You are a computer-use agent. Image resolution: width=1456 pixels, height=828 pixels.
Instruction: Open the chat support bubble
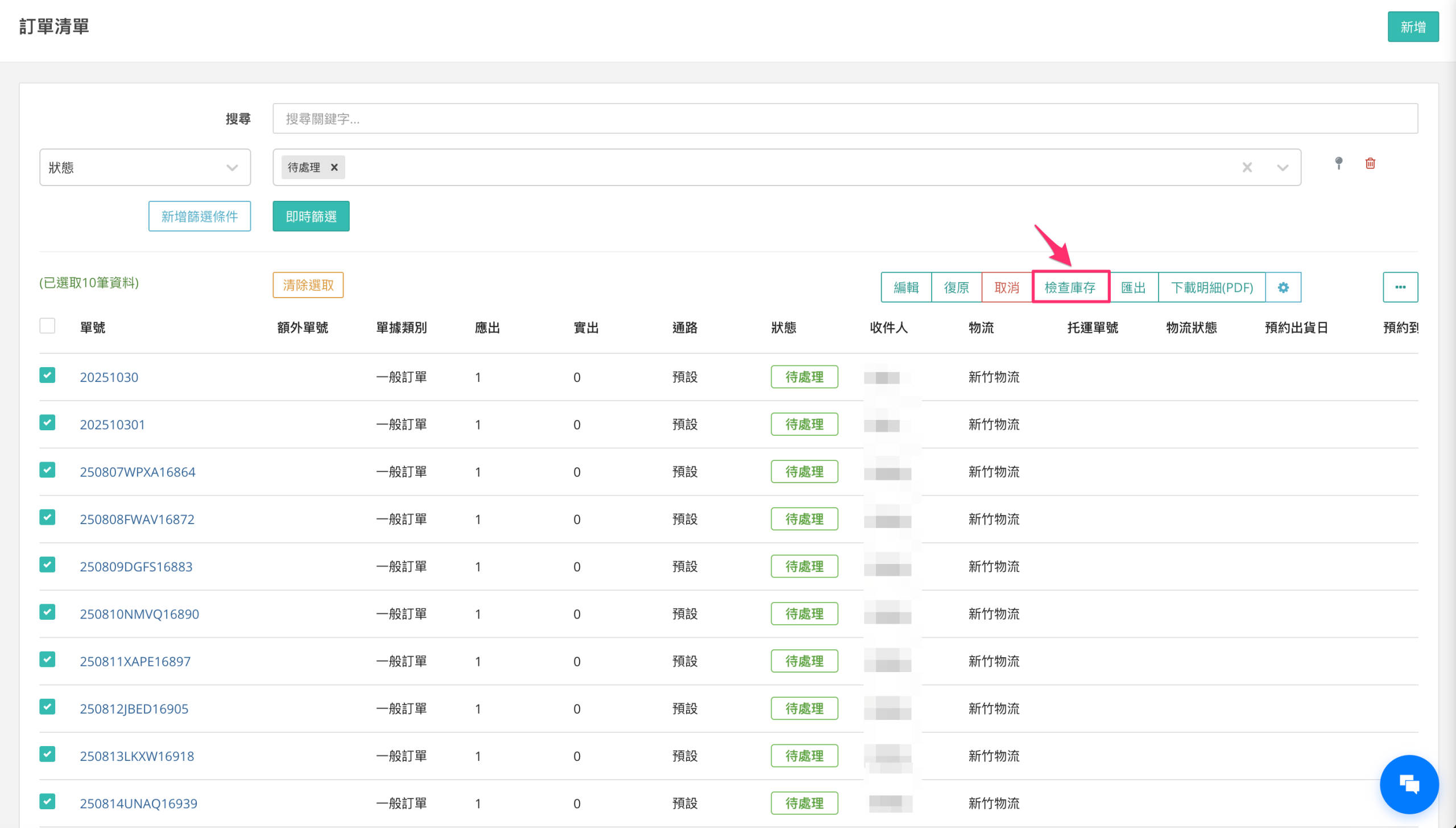click(1409, 784)
